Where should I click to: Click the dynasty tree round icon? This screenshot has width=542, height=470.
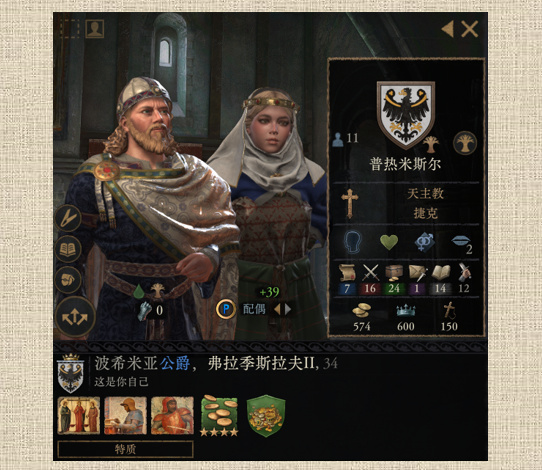[465, 143]
